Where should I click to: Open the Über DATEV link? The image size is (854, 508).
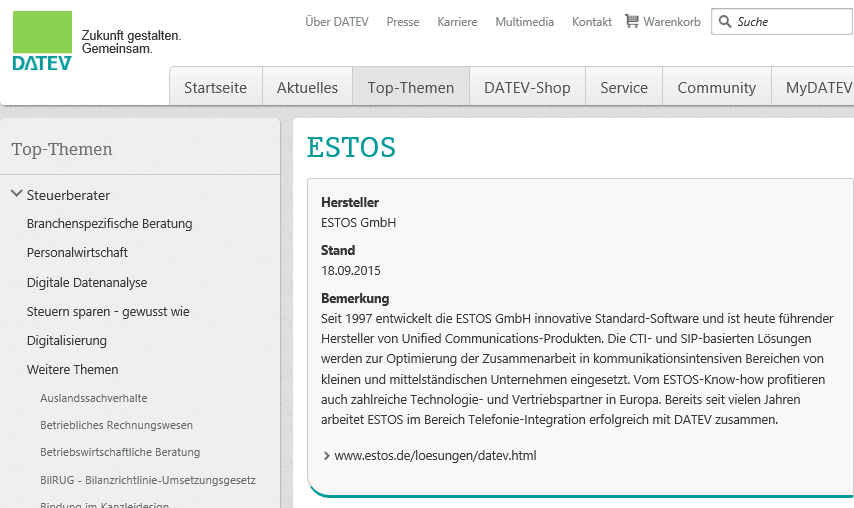(337, 22)
